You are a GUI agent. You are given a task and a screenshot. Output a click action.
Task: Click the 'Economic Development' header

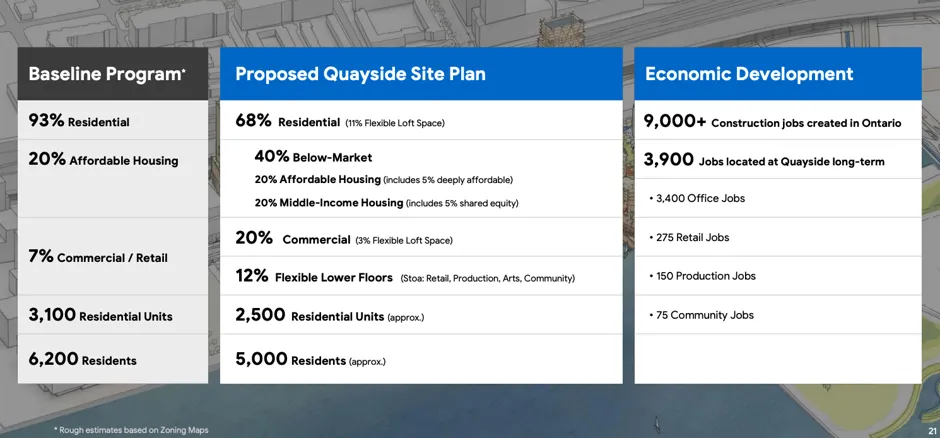778,74
